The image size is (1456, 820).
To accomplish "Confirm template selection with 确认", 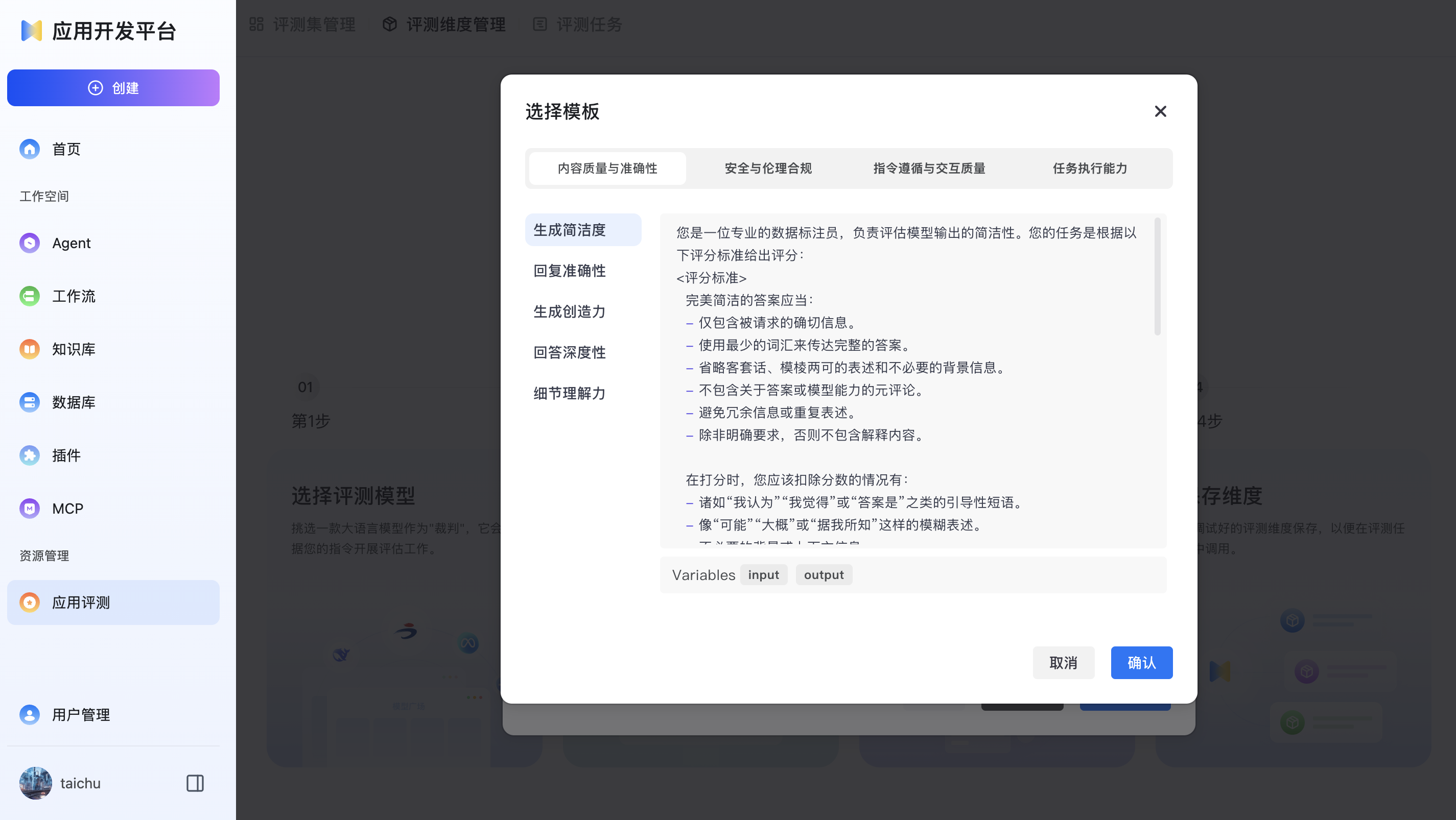I will pyautogui.click(x=1141, y=662).
